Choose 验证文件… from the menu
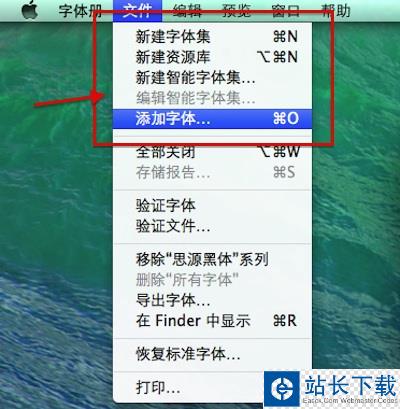 213,226
